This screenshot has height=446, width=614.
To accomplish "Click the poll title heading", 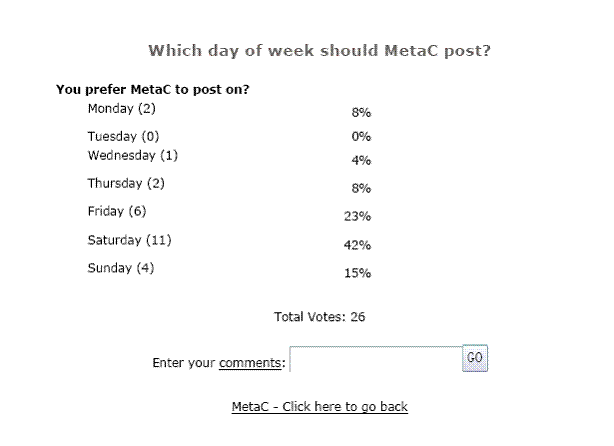I will [320, 50].
